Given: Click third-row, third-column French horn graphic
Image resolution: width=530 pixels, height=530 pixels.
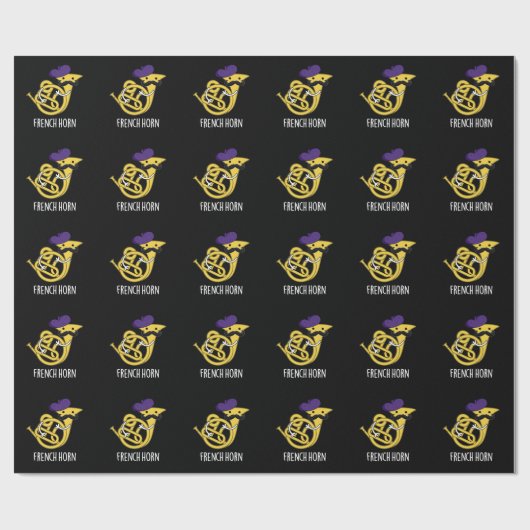Looking at the screenshot, I should point(221,258).
